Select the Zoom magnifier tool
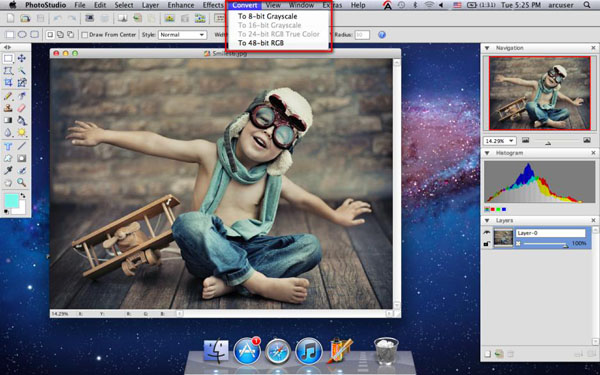Viewport: 600px width, 375px height. pyautogui.click(x=21, y=183)
